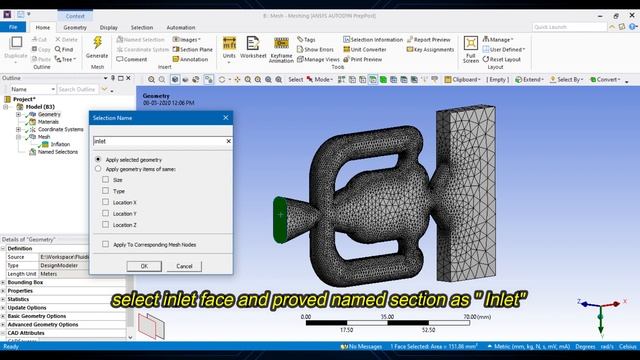
Task: Switch to the Home ribbon tab
Action: click(x=42, y=27)
